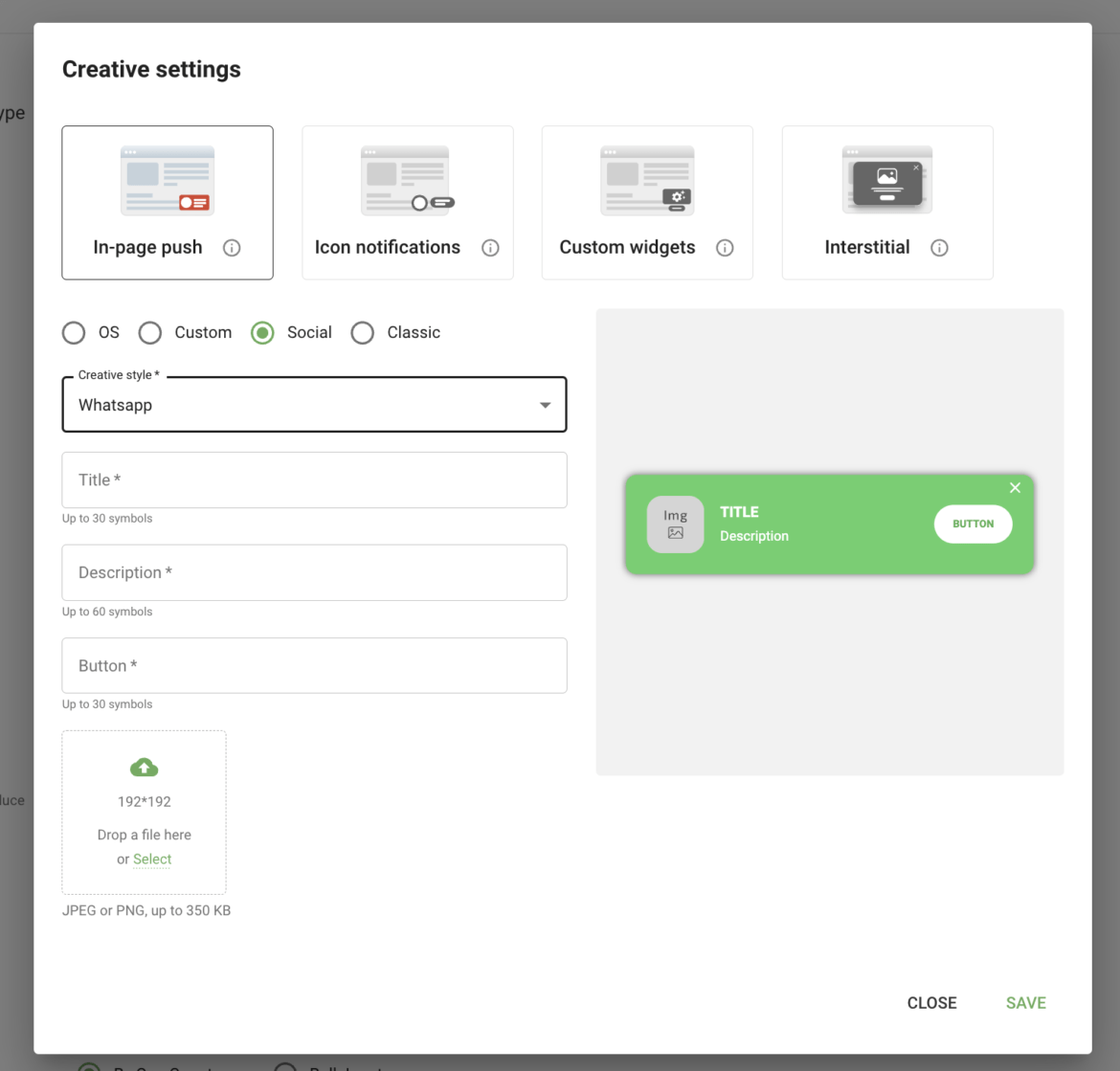Dismiss the notification preview with X

[1015, 487]
